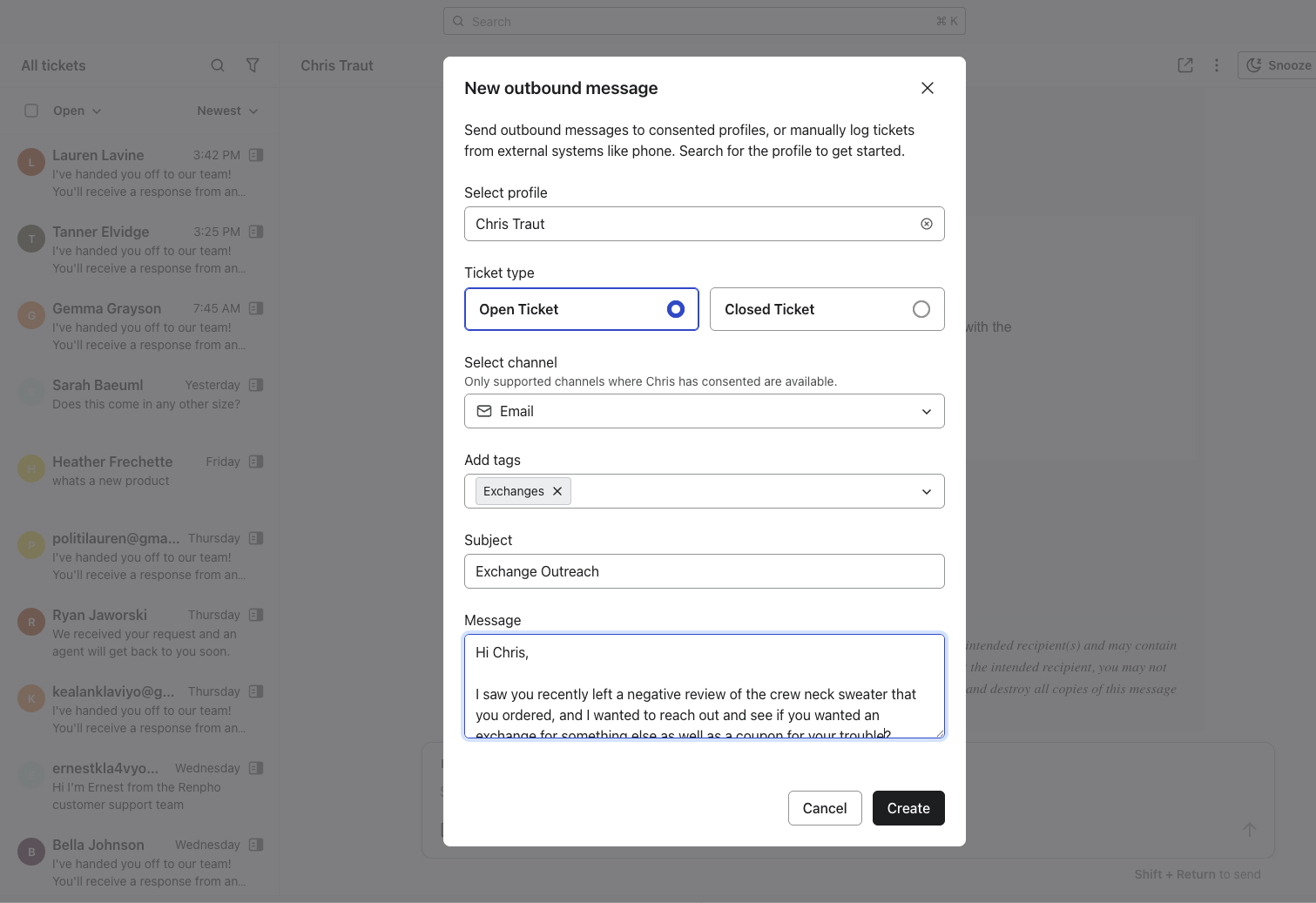Expand the Email channel dropdown

click(x=926, y=411)
